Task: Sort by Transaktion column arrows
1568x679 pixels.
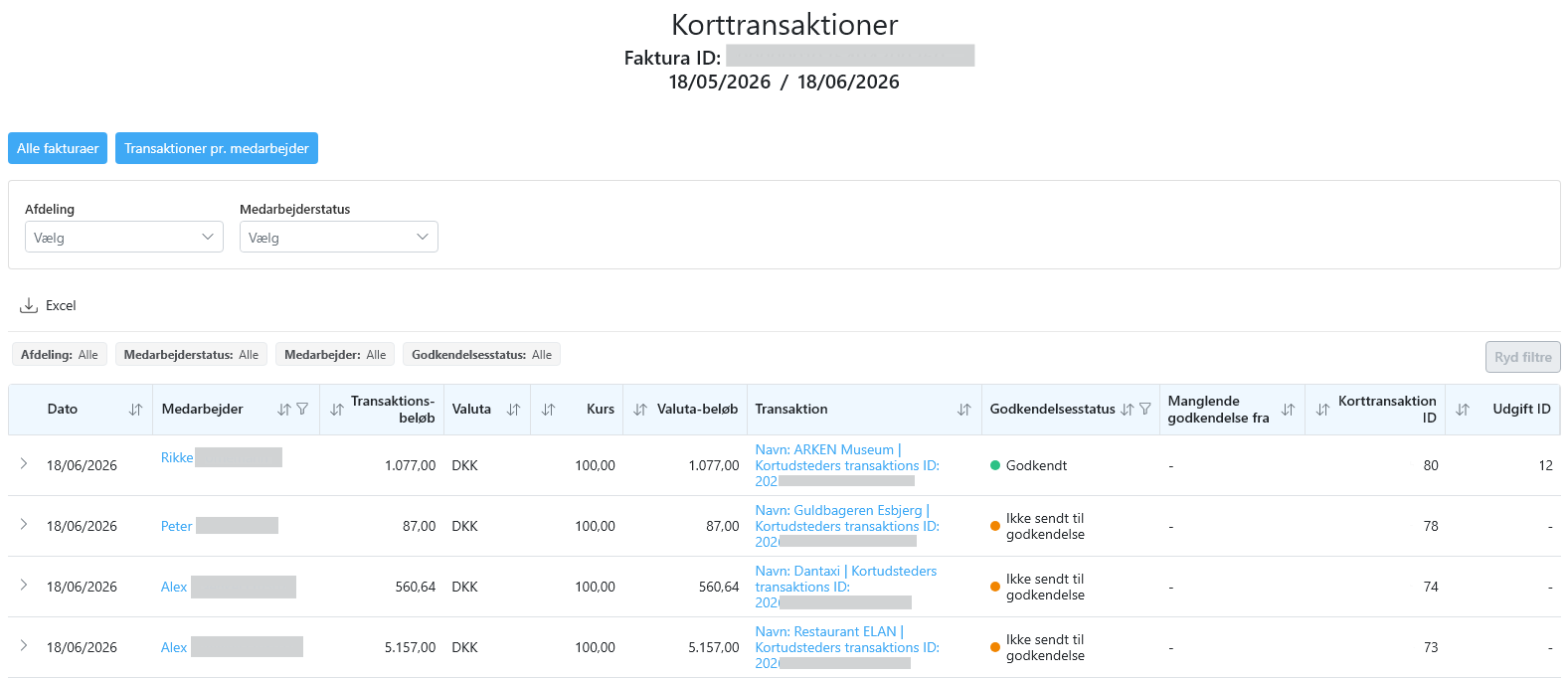Action: click(x=963, y=410)
